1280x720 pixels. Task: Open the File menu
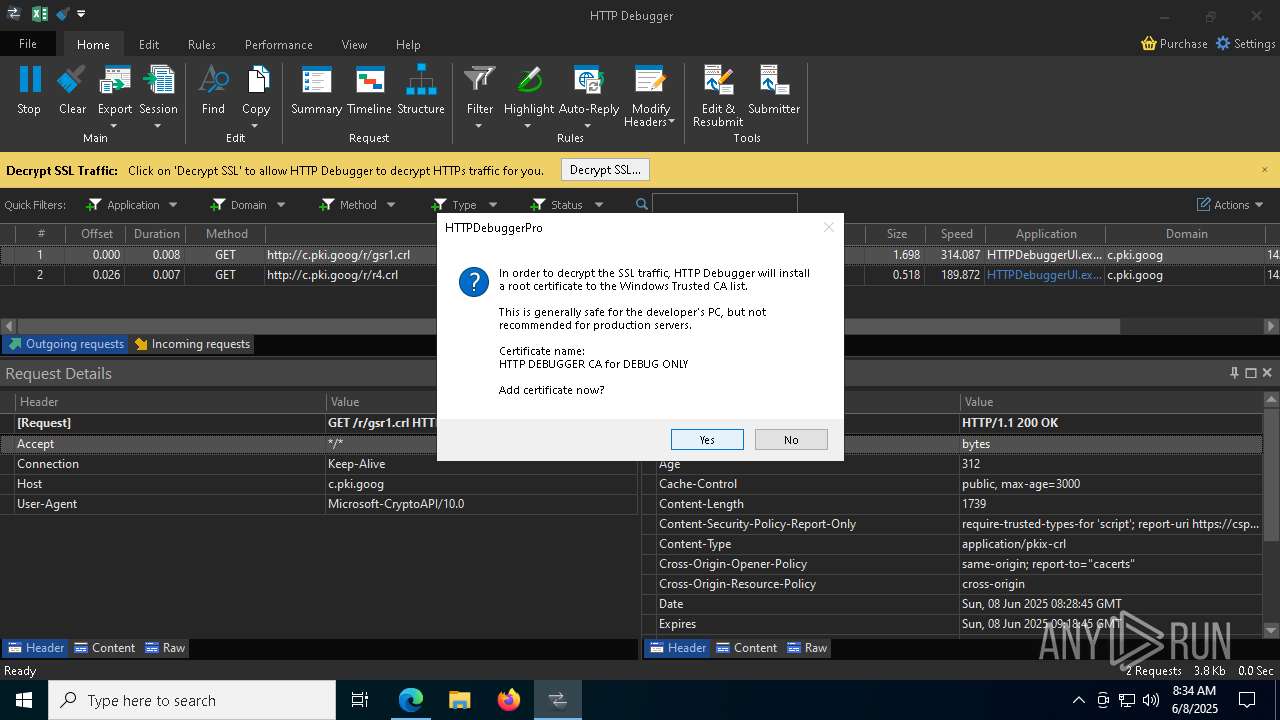pos(28,44)
